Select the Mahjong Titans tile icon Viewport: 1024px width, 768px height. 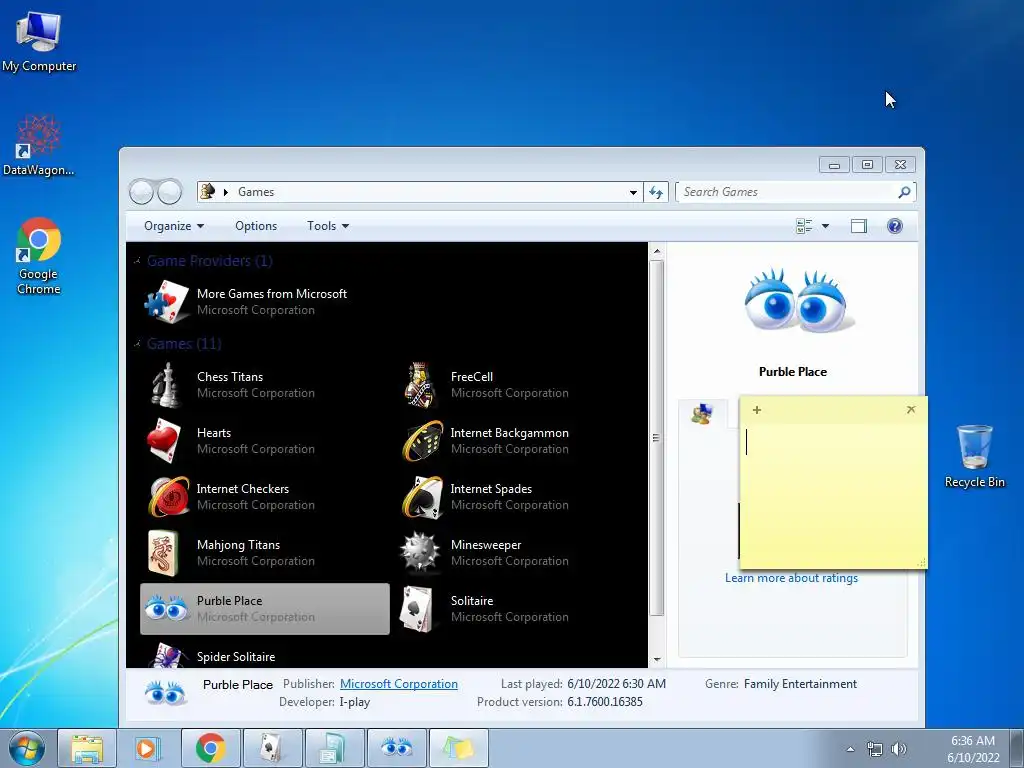(x=163, y=553)
